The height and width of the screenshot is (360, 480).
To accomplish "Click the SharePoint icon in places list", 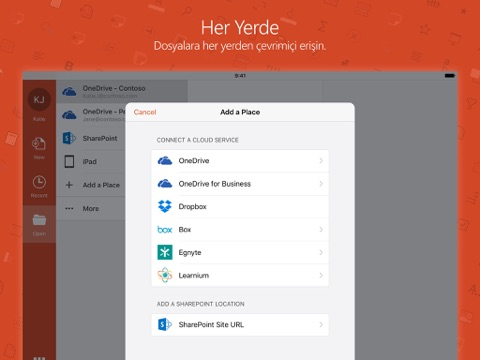I will (x=69, y=138).
